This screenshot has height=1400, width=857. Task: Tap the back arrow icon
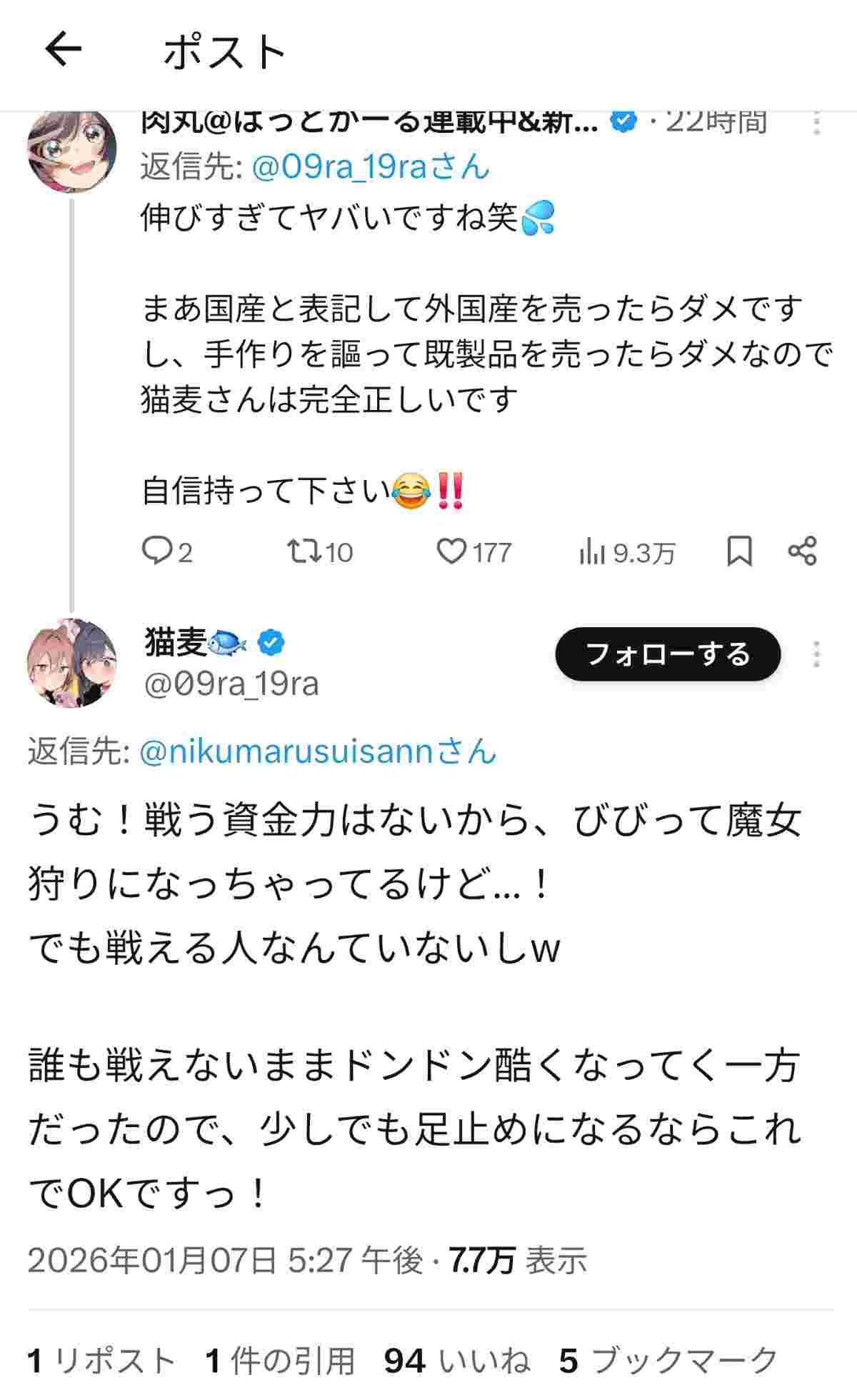(x=63, y=51)
